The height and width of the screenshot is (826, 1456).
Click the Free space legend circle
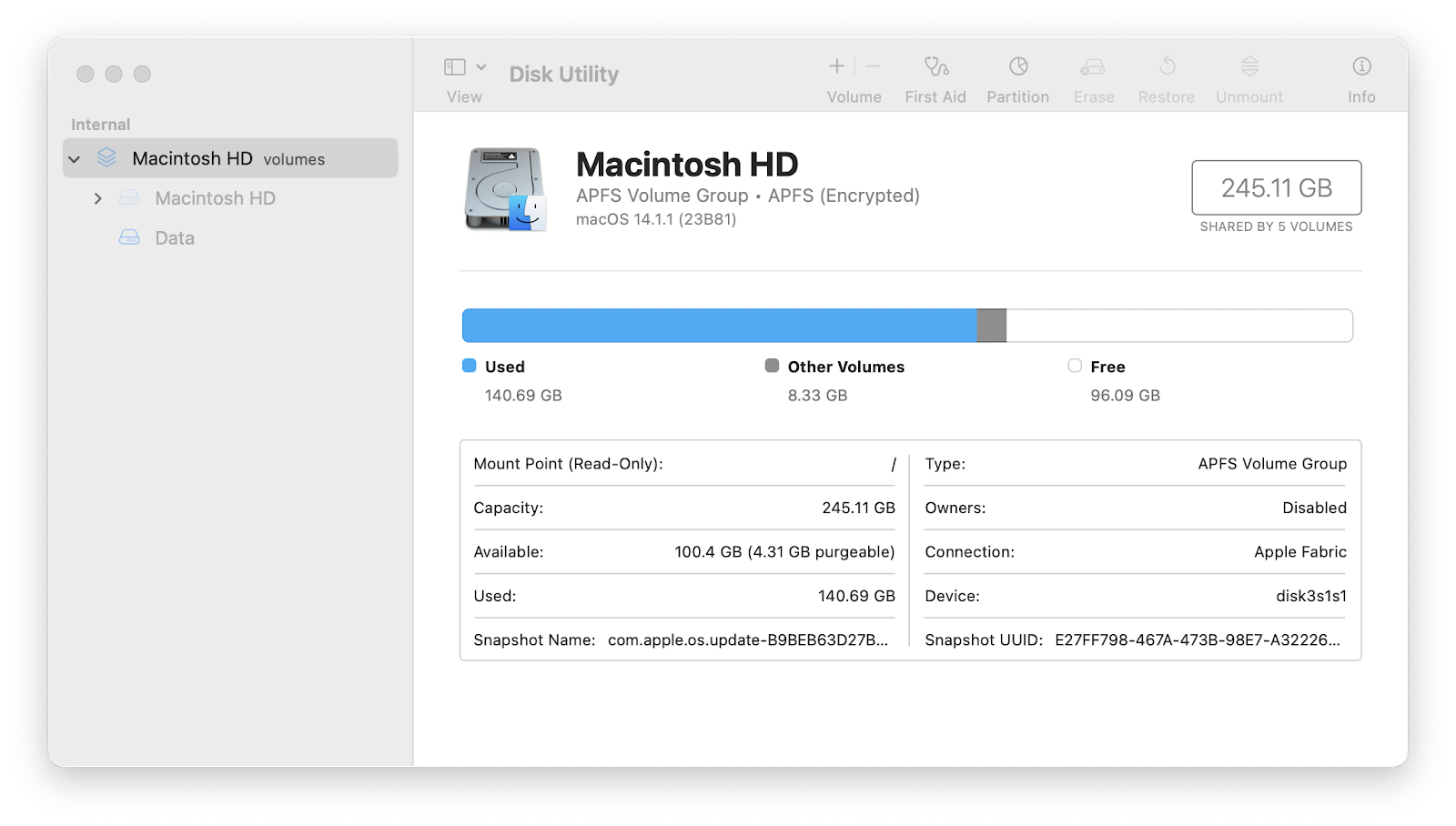1075,365
